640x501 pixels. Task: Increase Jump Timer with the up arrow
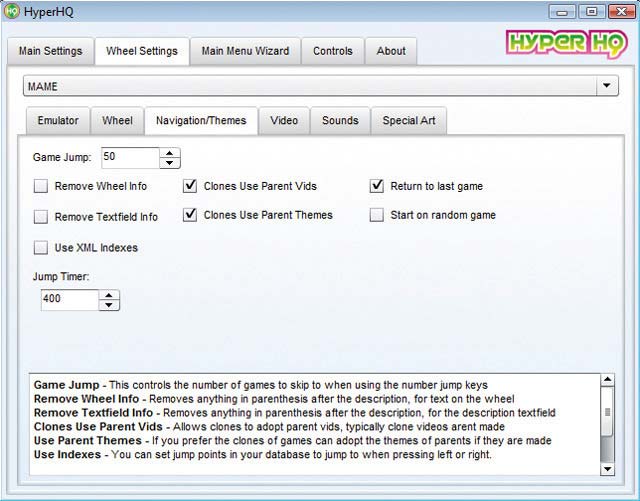pyautogui.click(x=109, y=295)
